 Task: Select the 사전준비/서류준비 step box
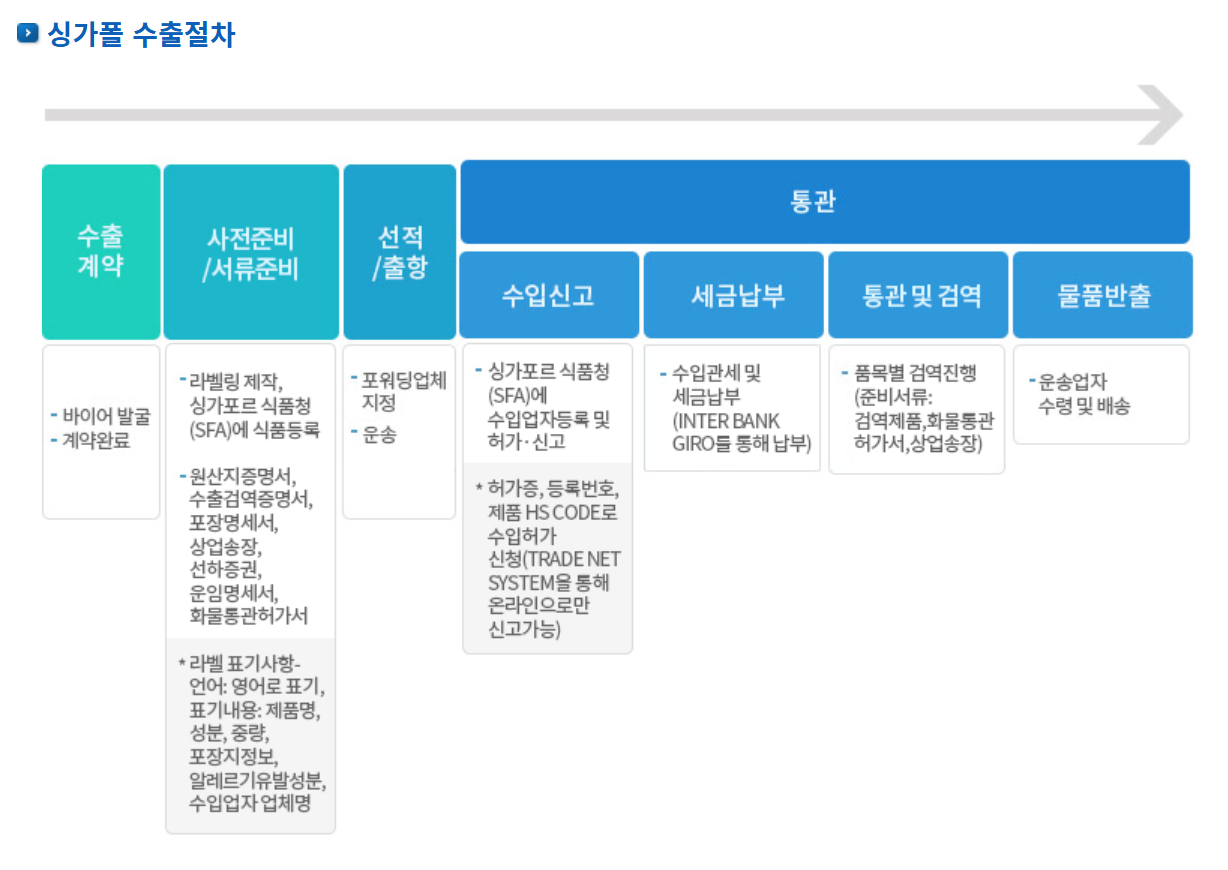[251, 252]
